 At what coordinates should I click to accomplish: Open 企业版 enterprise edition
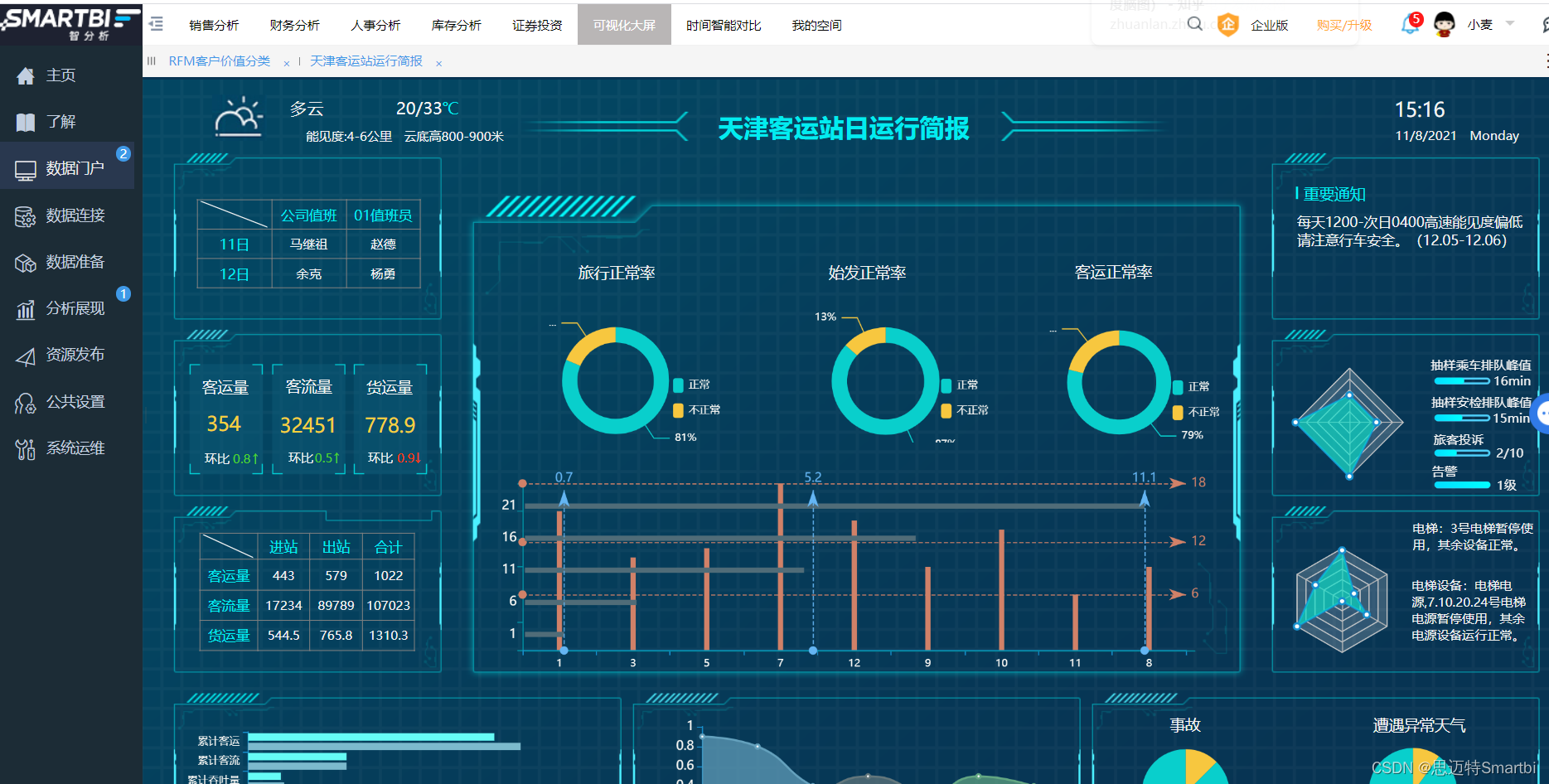click(x=1270, y=24)
